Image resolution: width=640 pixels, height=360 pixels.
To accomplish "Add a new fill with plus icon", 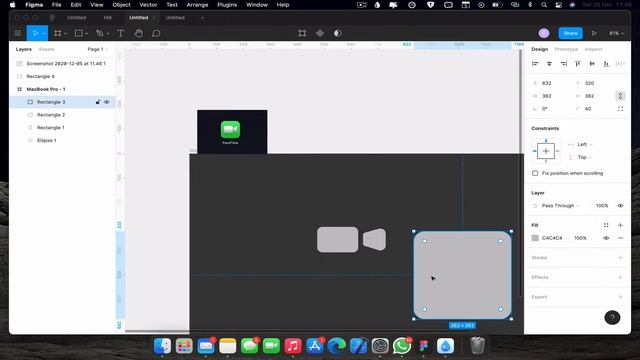I will tap(620, 225).
